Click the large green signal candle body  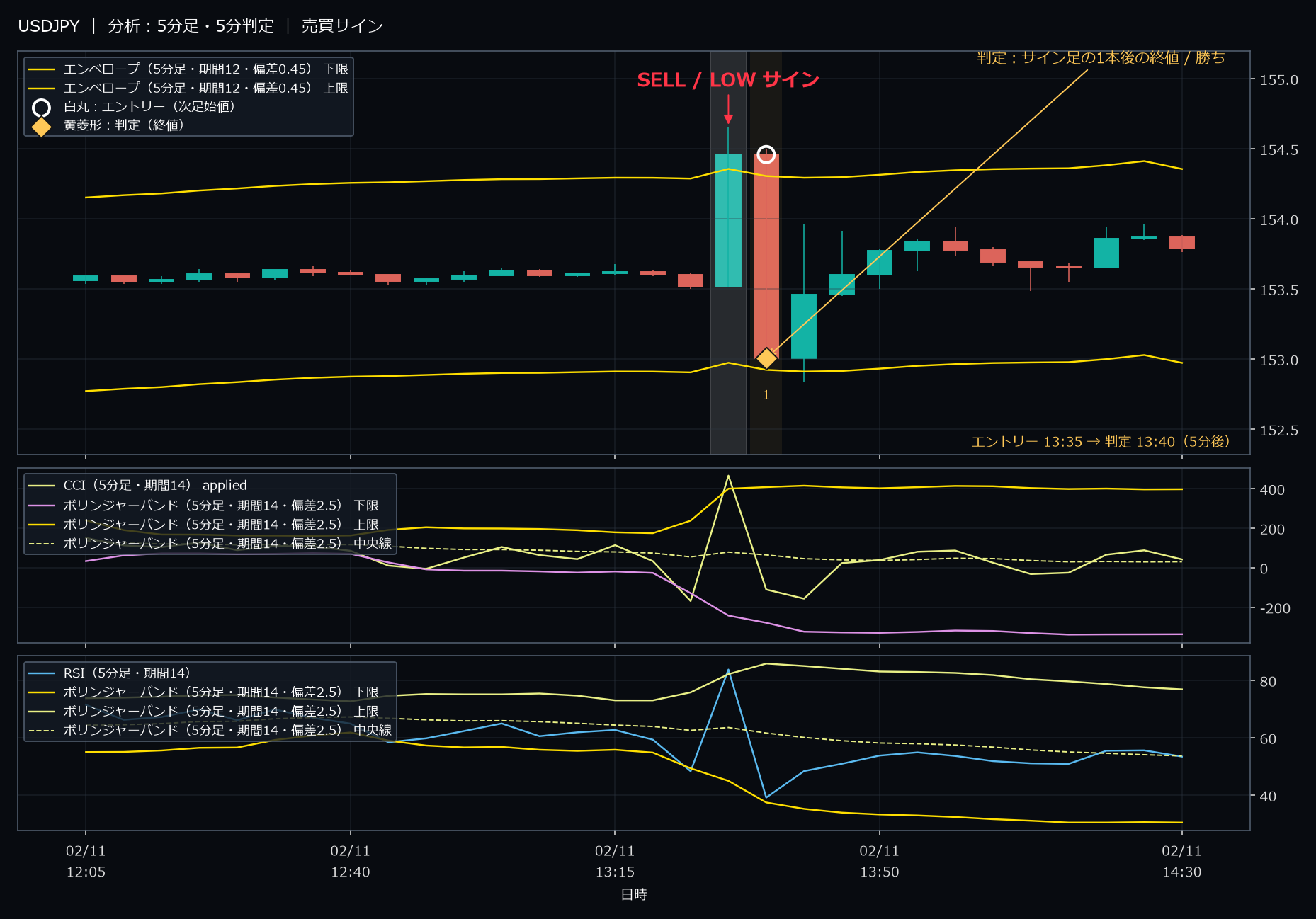(728, 220)
